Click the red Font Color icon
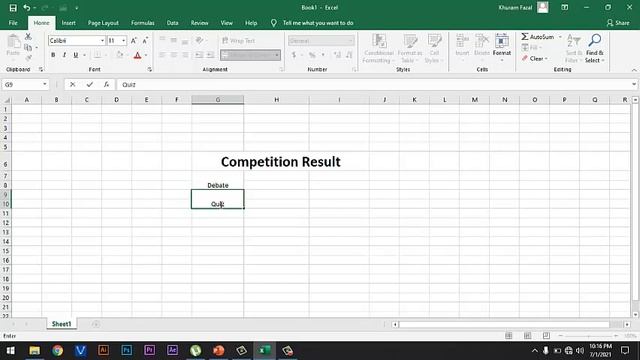 coord(138,55)
